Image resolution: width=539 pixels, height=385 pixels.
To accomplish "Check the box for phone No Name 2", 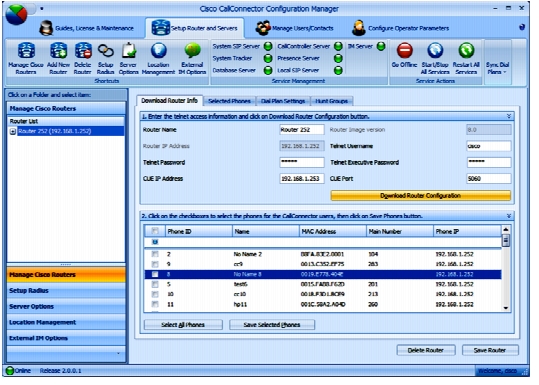I will (155, 254).
